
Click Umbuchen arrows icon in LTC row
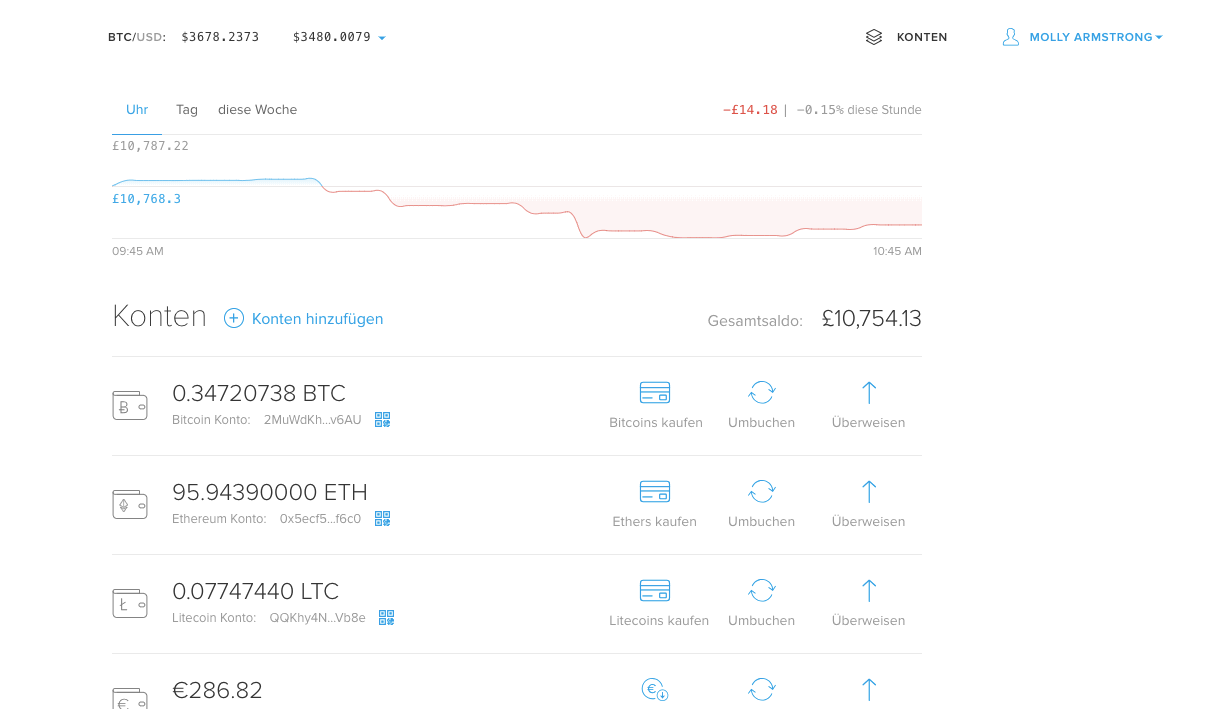762,590
